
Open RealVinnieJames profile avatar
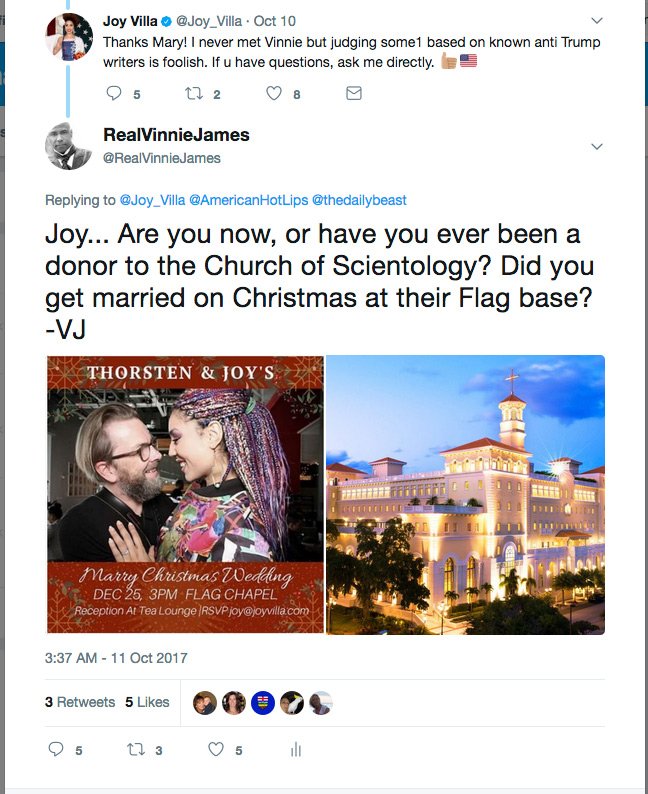click(69, 146)
